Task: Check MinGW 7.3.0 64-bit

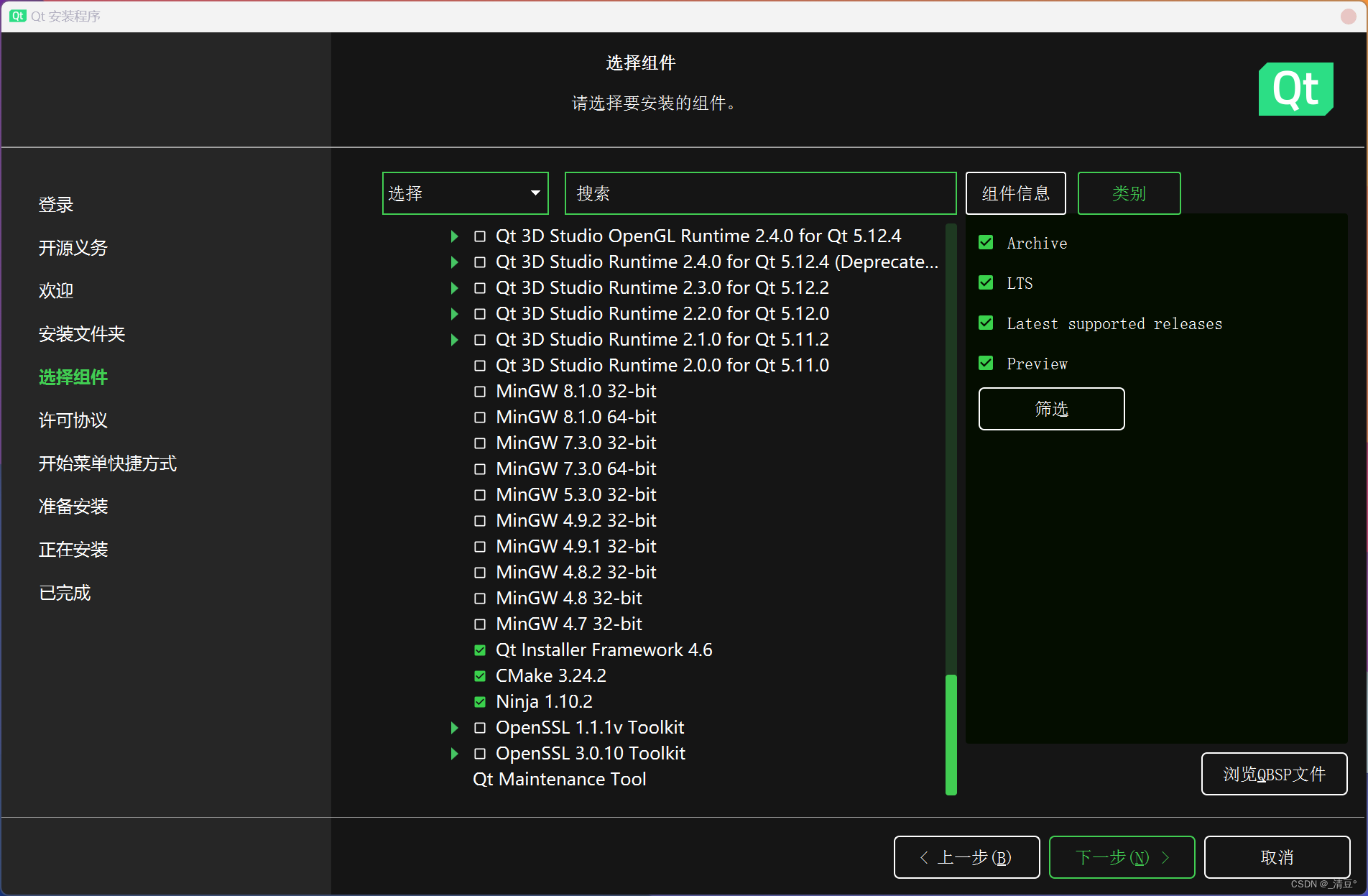Action: coord(480,469)
